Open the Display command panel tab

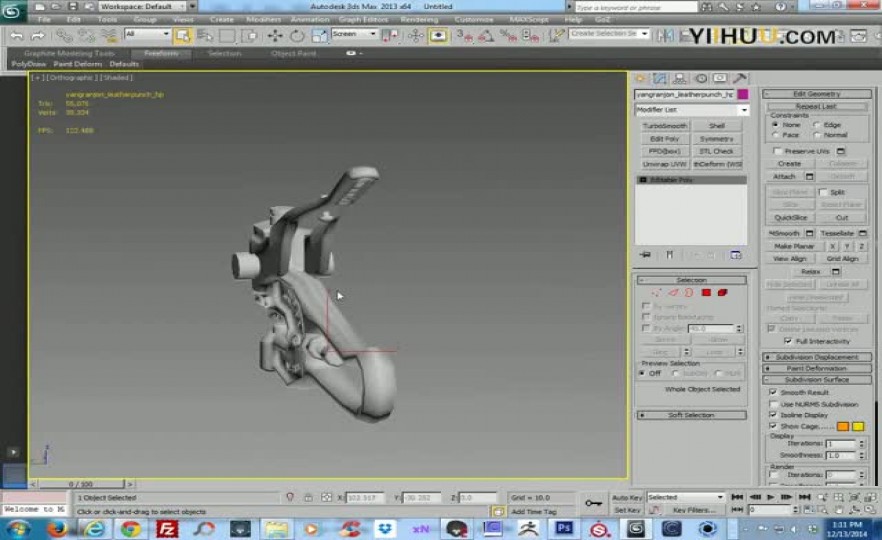720,78
